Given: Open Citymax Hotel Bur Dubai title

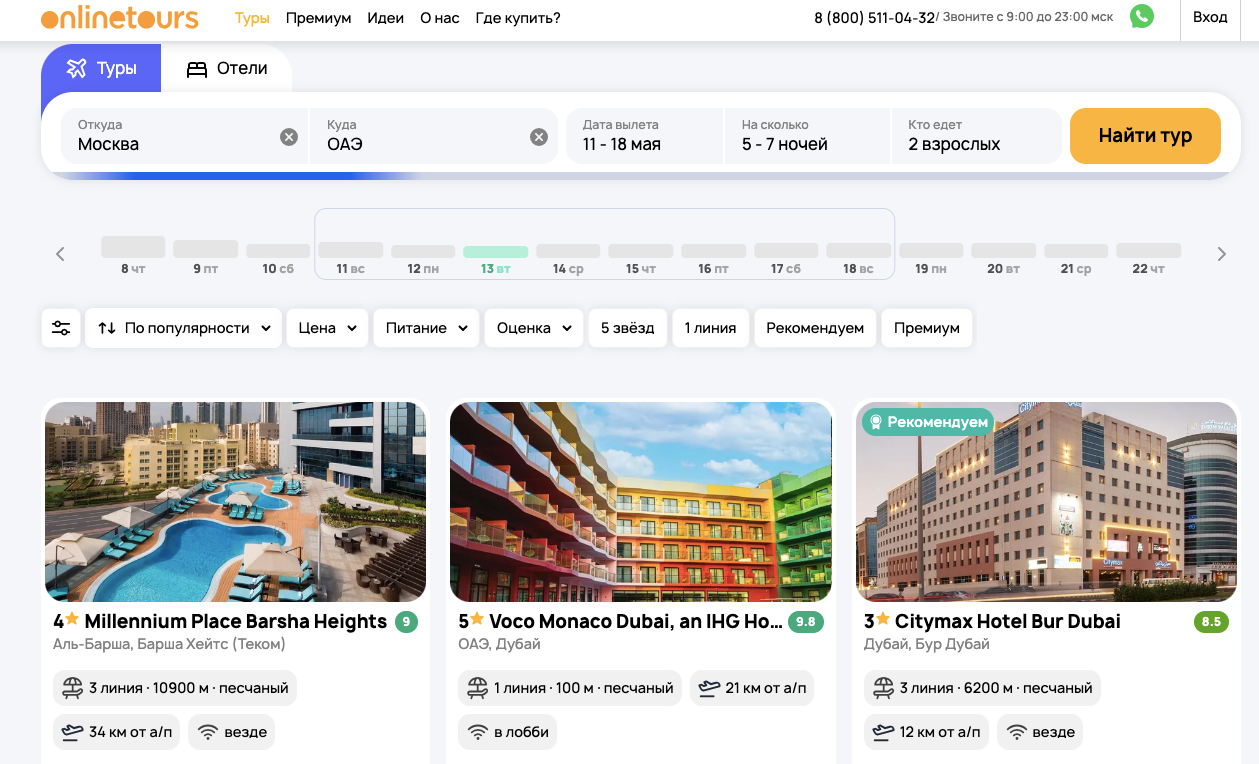Looking at the screenshot, I should (x=992, y=622).
